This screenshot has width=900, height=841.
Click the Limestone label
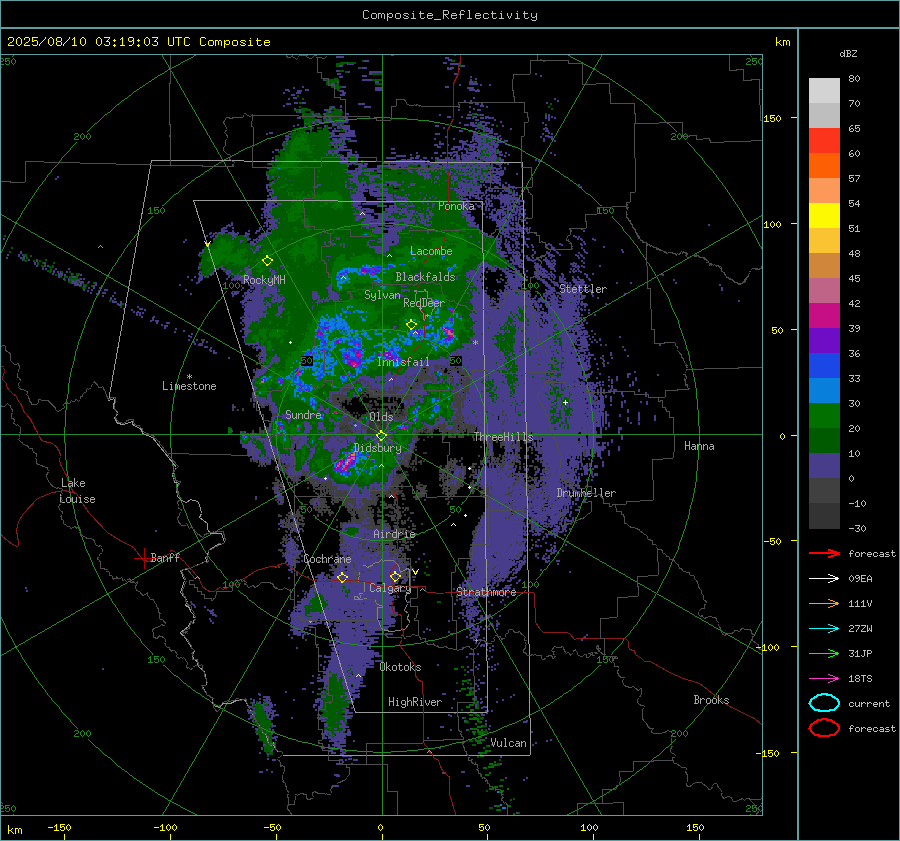(x=189, y=386)
